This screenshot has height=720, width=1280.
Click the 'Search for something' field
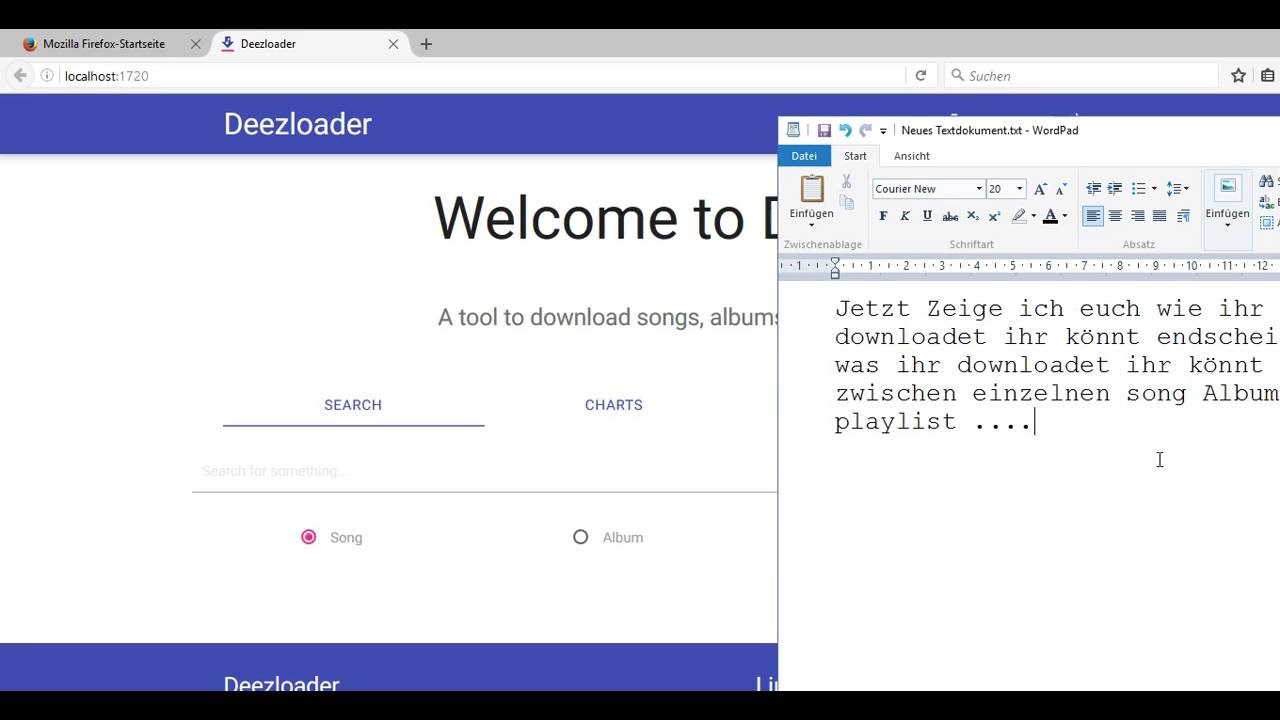point(484,470)
